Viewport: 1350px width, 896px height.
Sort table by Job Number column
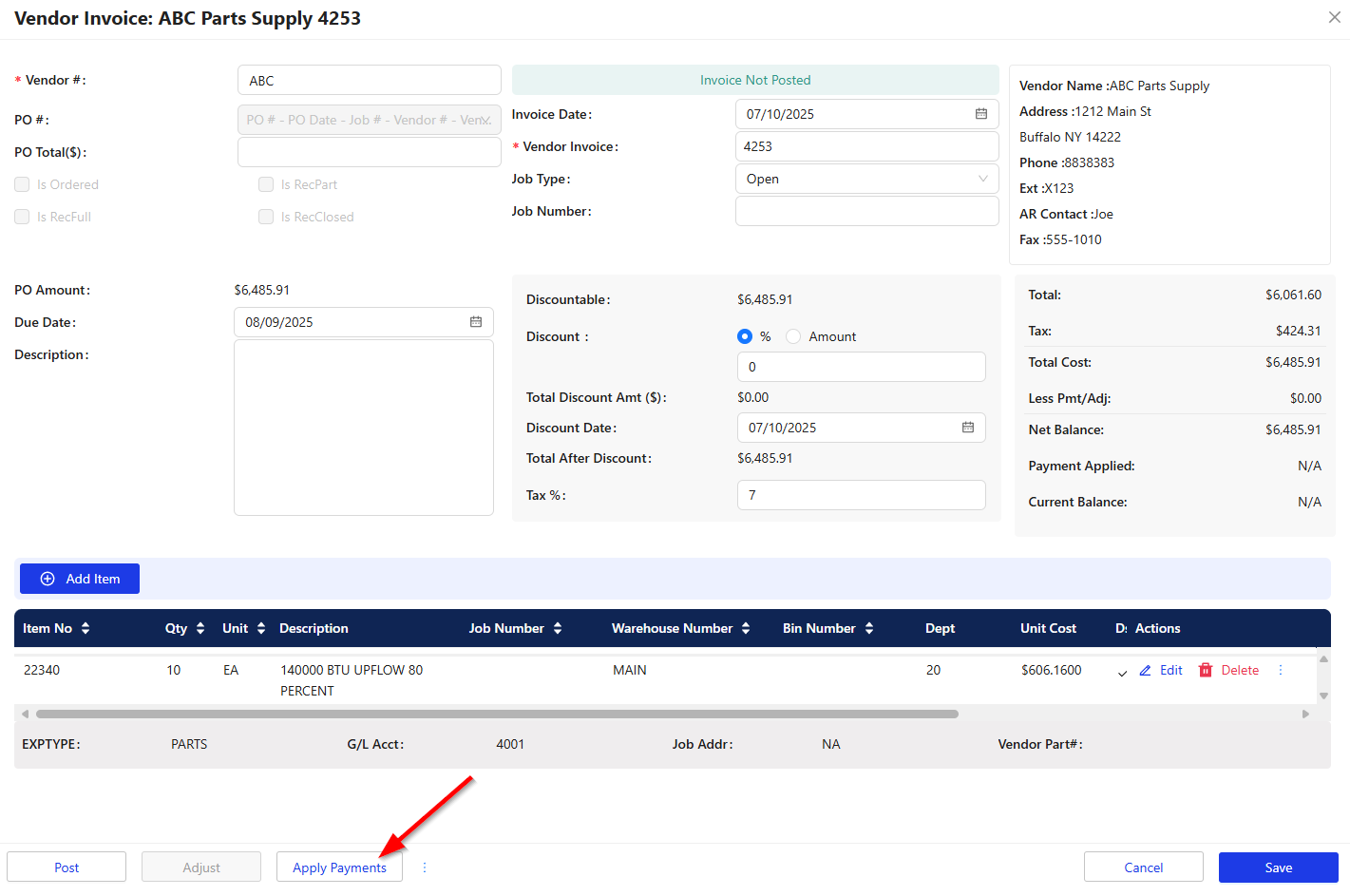coord(558,628)
